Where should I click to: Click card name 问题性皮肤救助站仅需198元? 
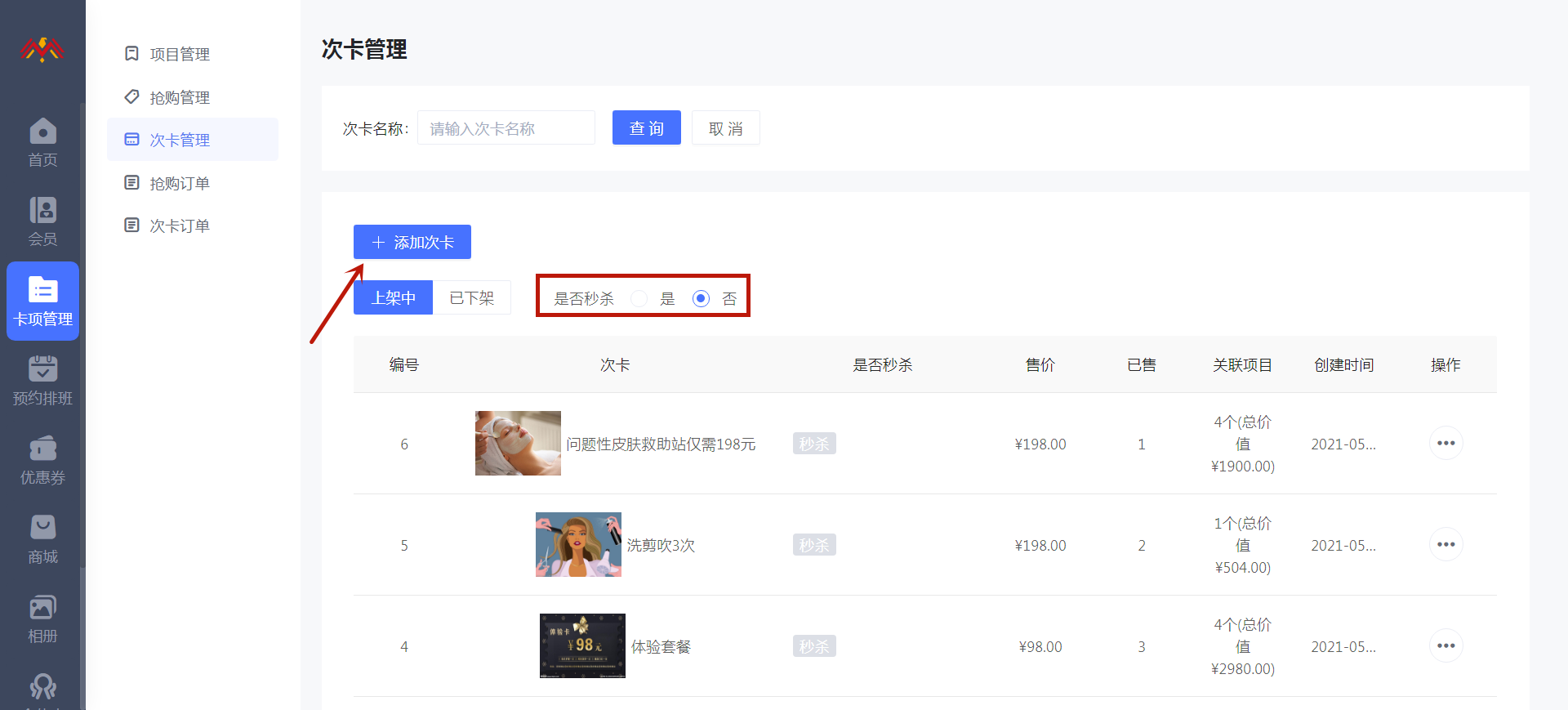pos(661,444)
